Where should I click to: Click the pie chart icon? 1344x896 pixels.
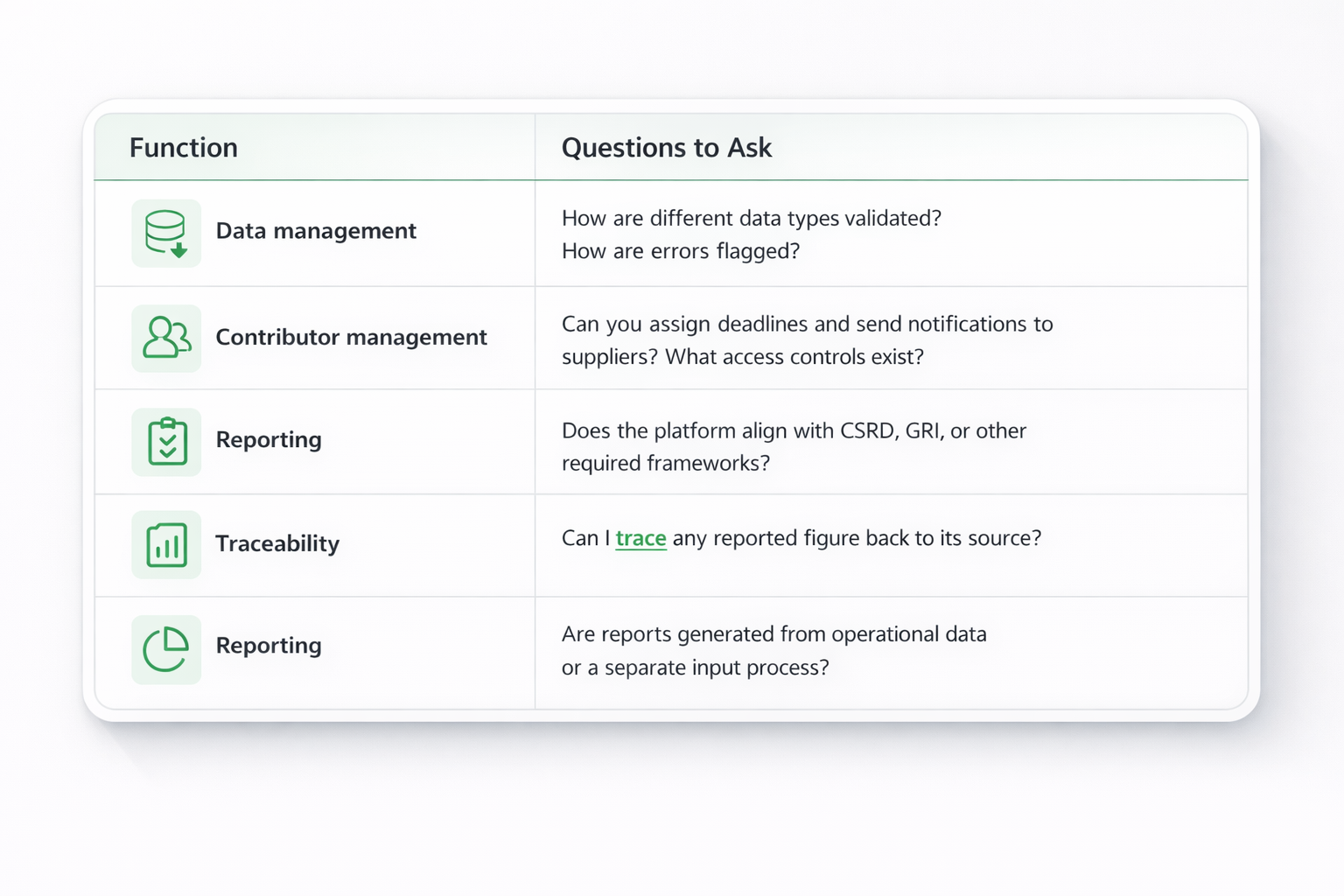(x=166, y=649)
